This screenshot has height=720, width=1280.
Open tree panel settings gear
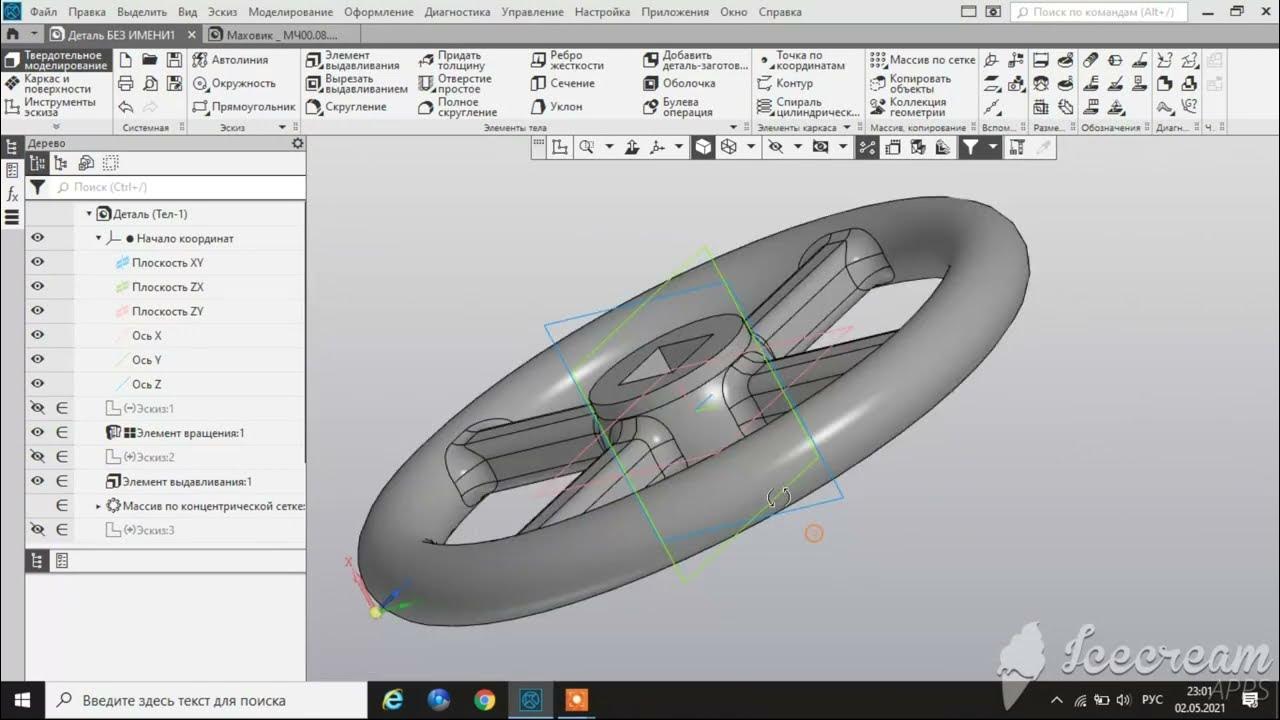[x=297, y=143]
